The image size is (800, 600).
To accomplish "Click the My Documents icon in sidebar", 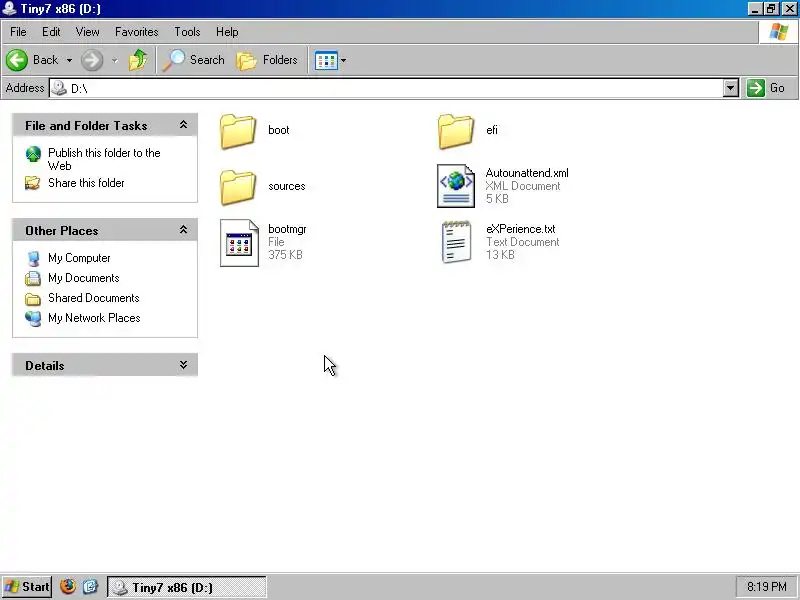I will click(33, 278).
